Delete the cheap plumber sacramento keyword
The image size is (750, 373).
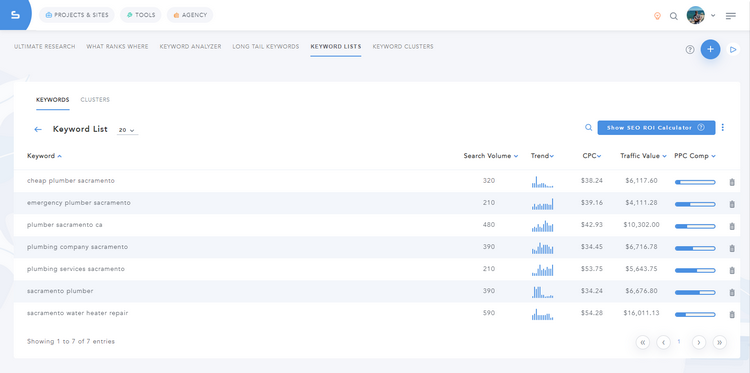click(x=732, y=182)
